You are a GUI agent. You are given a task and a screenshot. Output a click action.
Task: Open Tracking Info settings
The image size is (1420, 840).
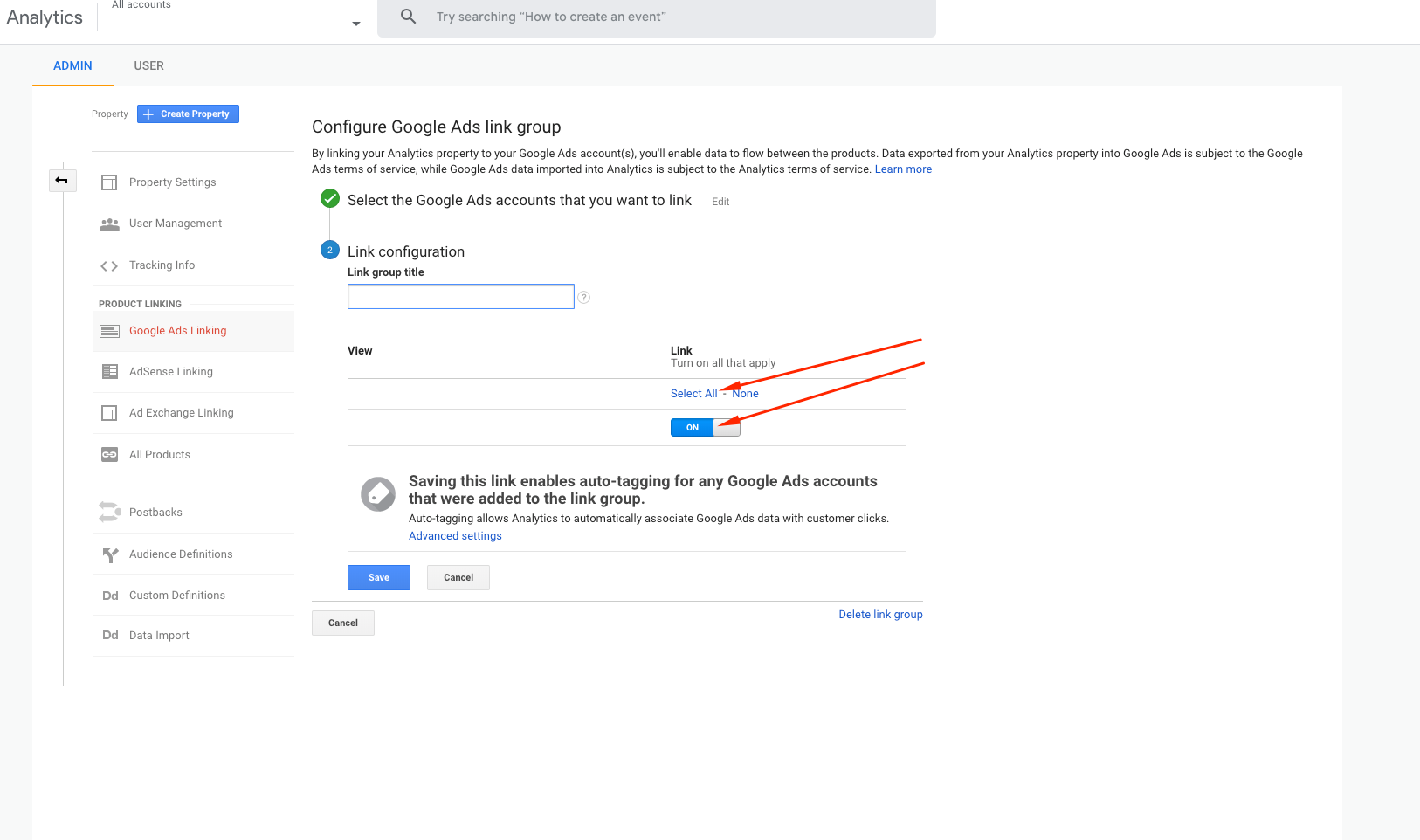(162, 265)
